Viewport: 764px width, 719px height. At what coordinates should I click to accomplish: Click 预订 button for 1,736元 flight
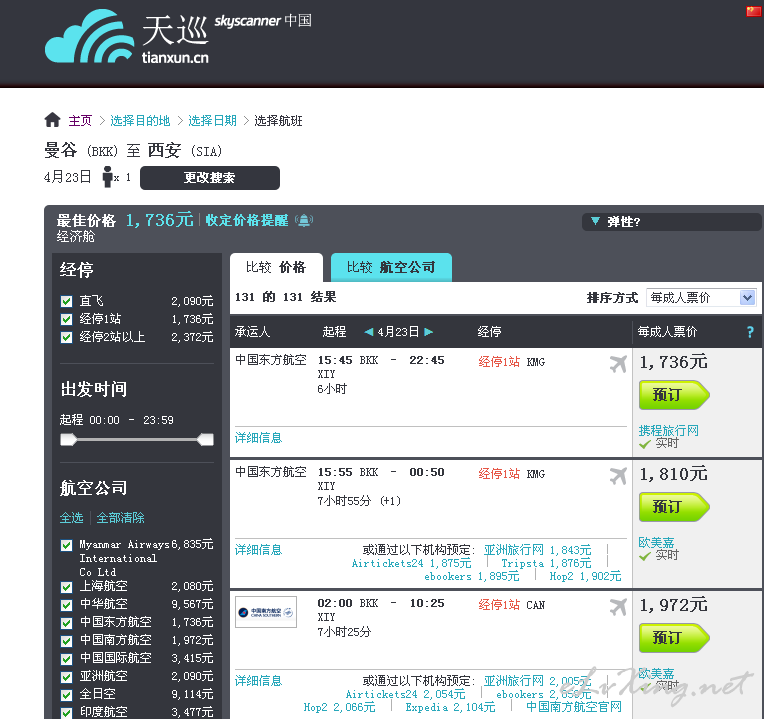[674, 395]
